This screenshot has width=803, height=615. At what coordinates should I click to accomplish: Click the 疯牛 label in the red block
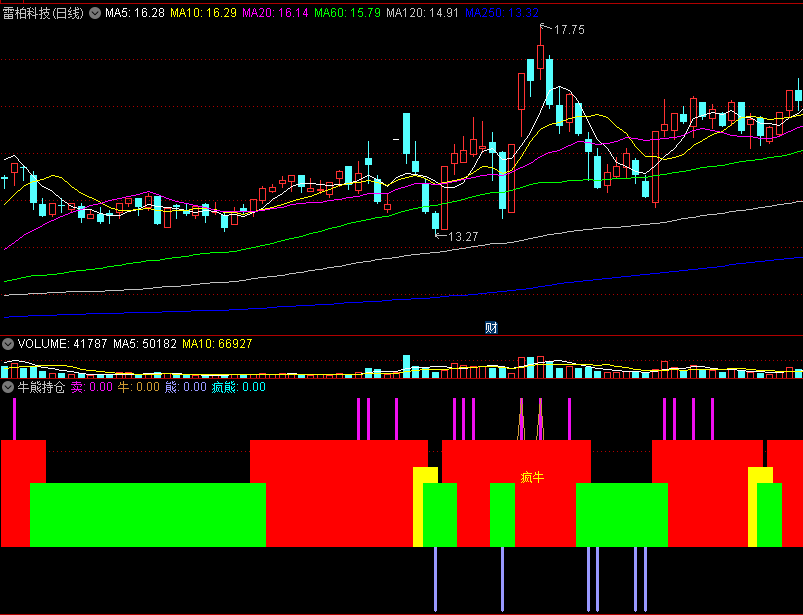(532, 478)
